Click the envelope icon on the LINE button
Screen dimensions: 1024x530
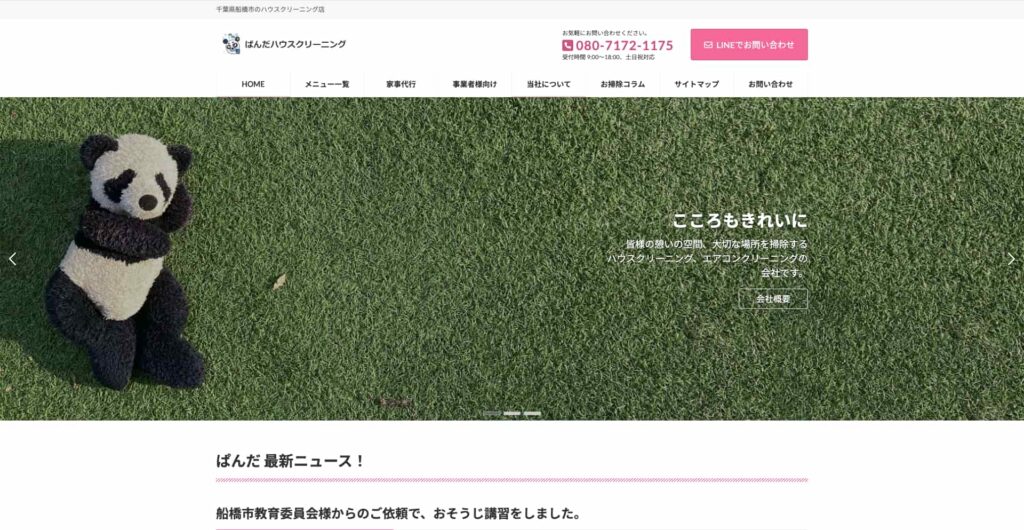point(708,45)
